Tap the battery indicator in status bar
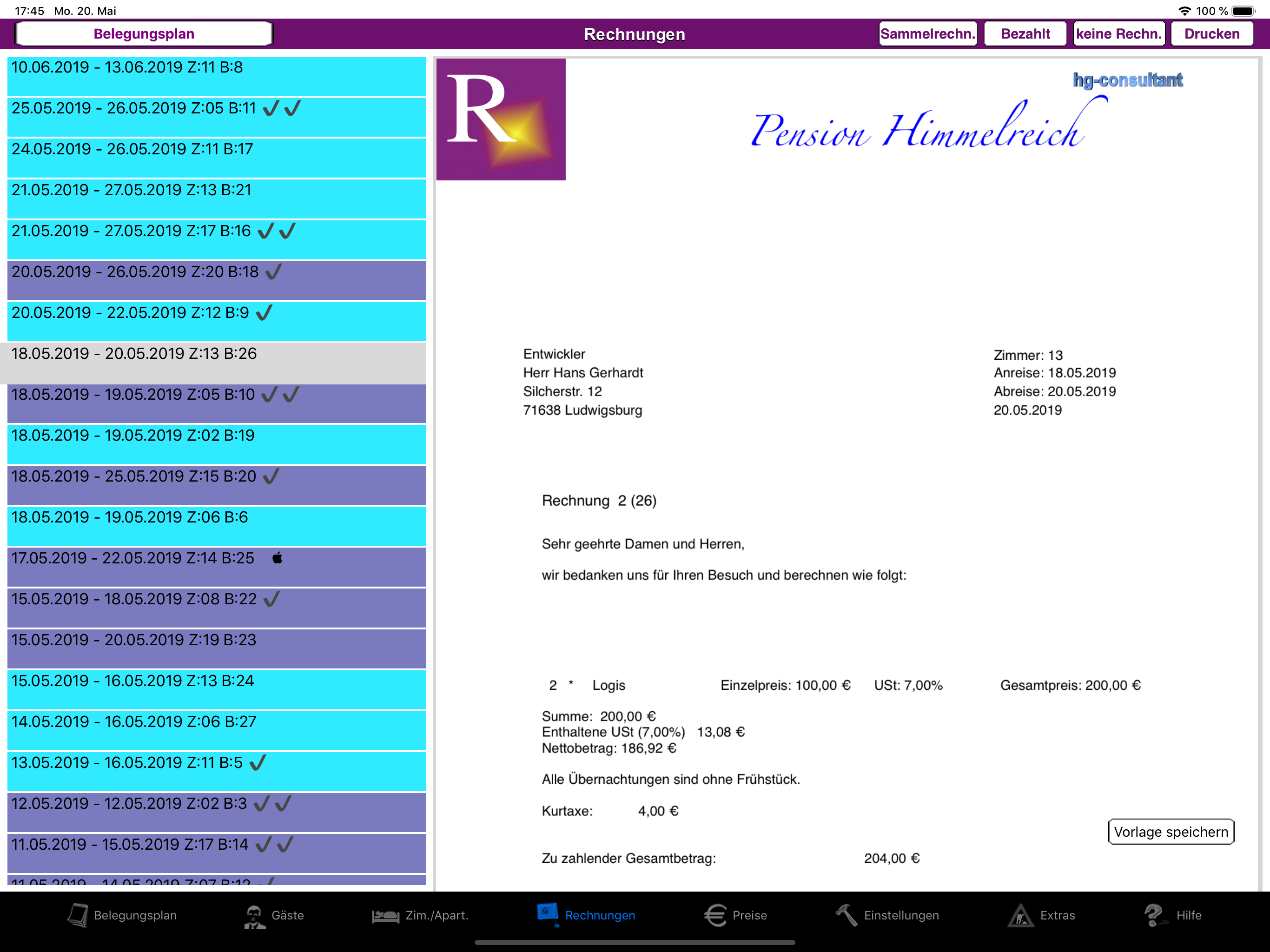The width and height of the screenshot is (1270, 952). point(1244,11)
